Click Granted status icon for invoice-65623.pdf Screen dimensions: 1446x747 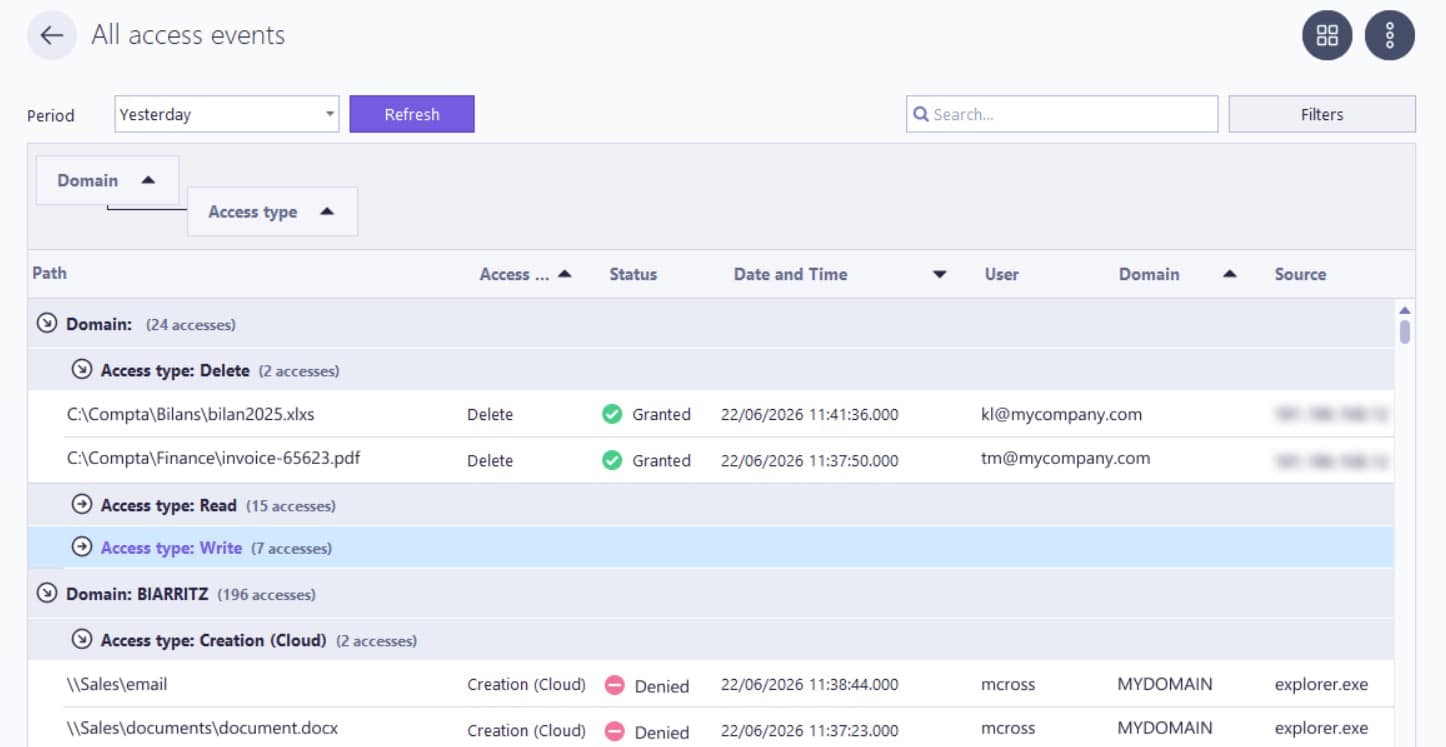(x=612, y=460)
